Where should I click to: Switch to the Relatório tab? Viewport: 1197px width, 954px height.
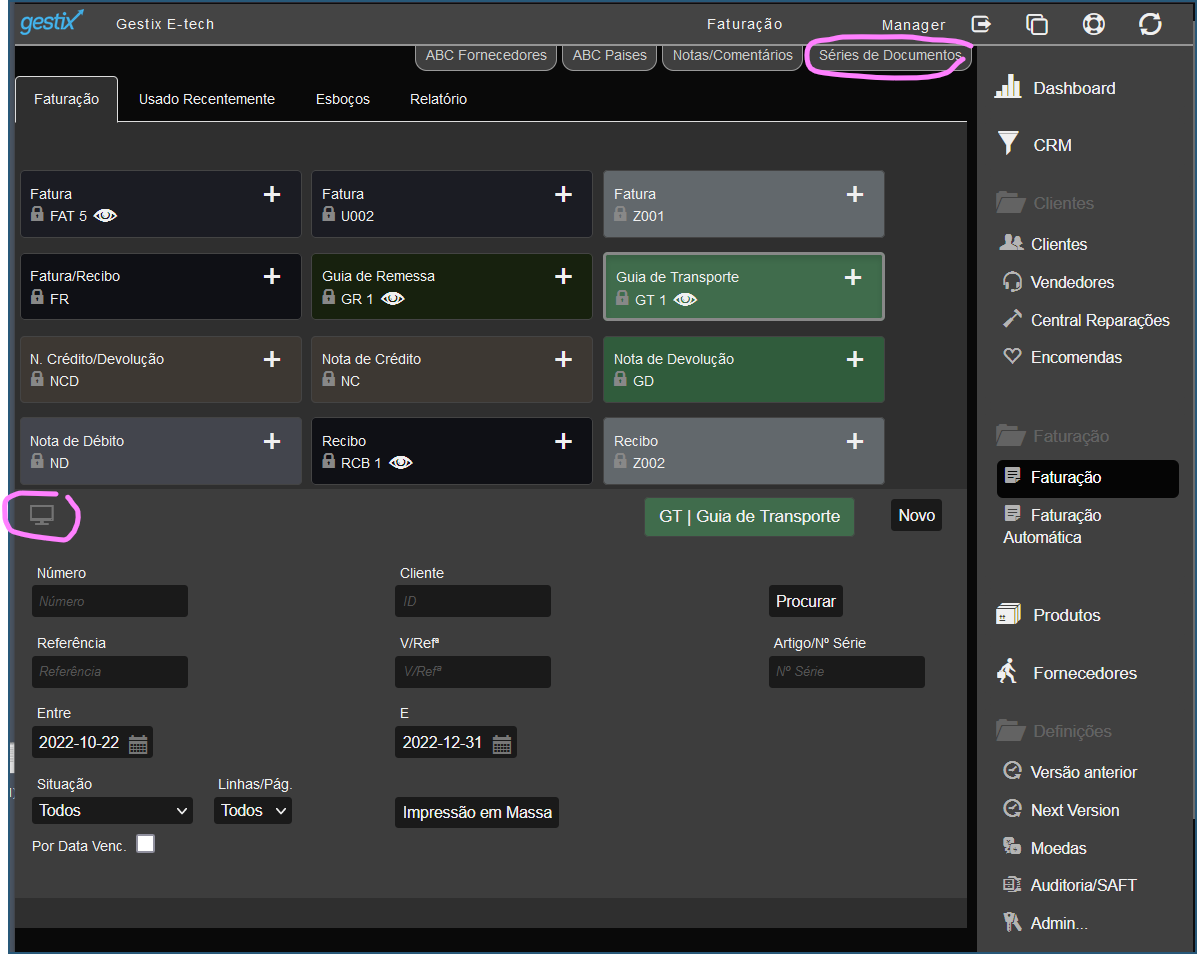438,99
